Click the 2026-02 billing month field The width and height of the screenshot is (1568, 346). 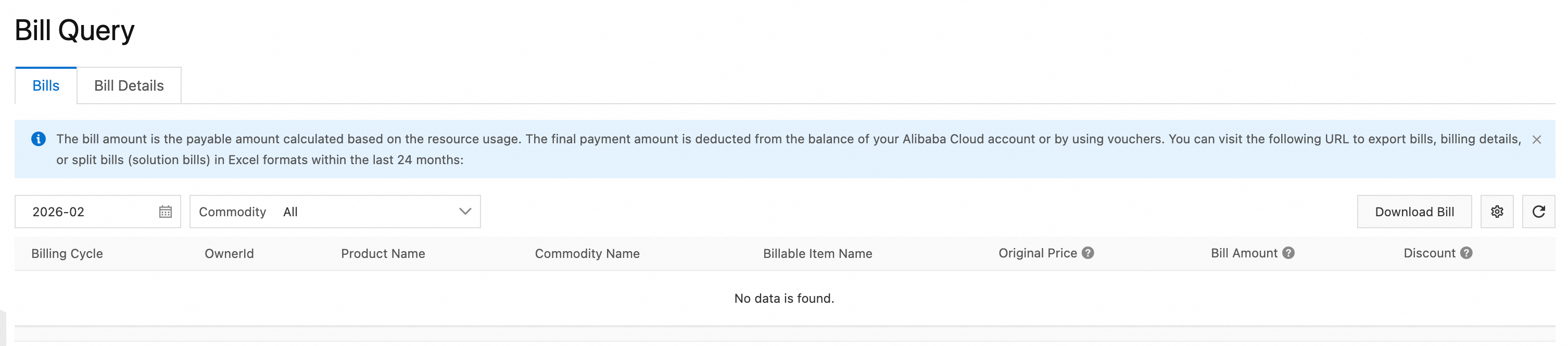85,212
